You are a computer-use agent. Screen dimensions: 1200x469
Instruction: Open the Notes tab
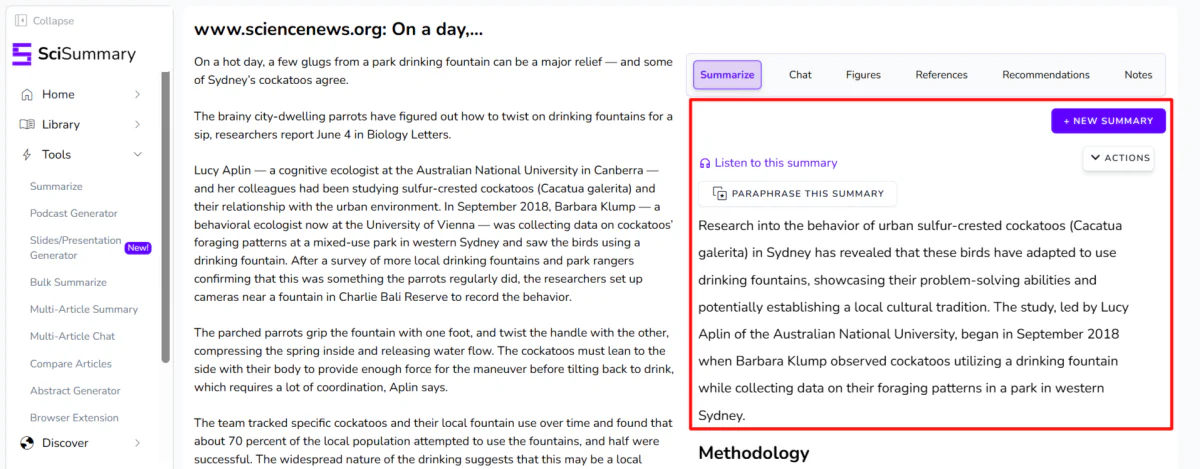tap(1138, 75)
